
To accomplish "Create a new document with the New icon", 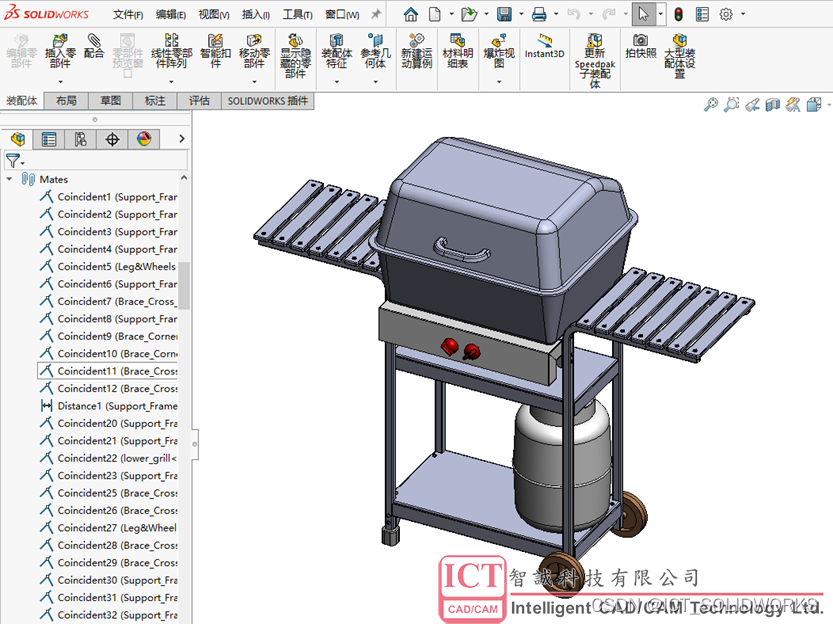I will [435, 14].
